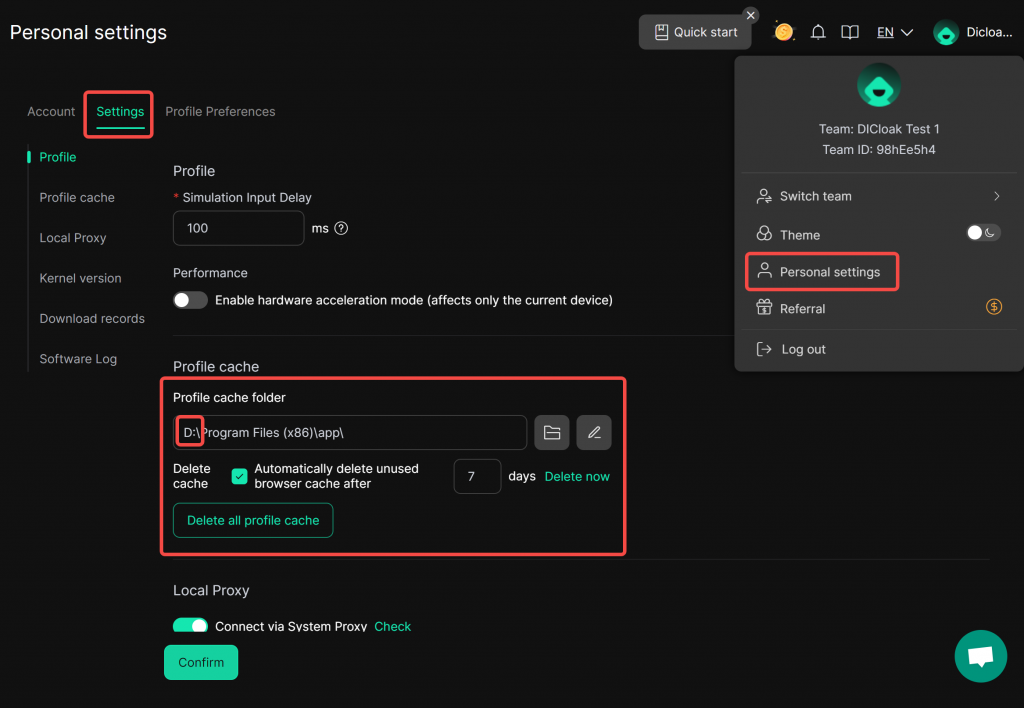Click the Simulation Input Delay field
The height and width of the screenshot is (708, 1024).
click(x=238, y=228)
